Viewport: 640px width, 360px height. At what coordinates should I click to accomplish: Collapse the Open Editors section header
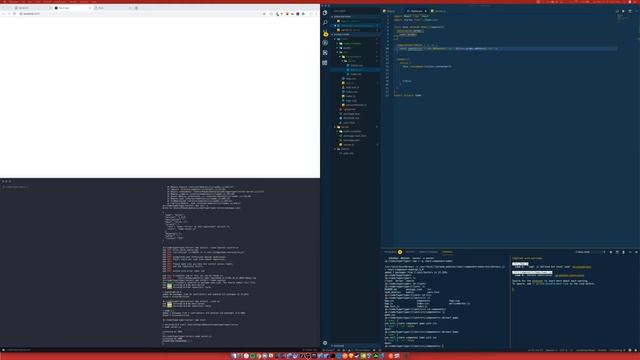click(355, 17)
